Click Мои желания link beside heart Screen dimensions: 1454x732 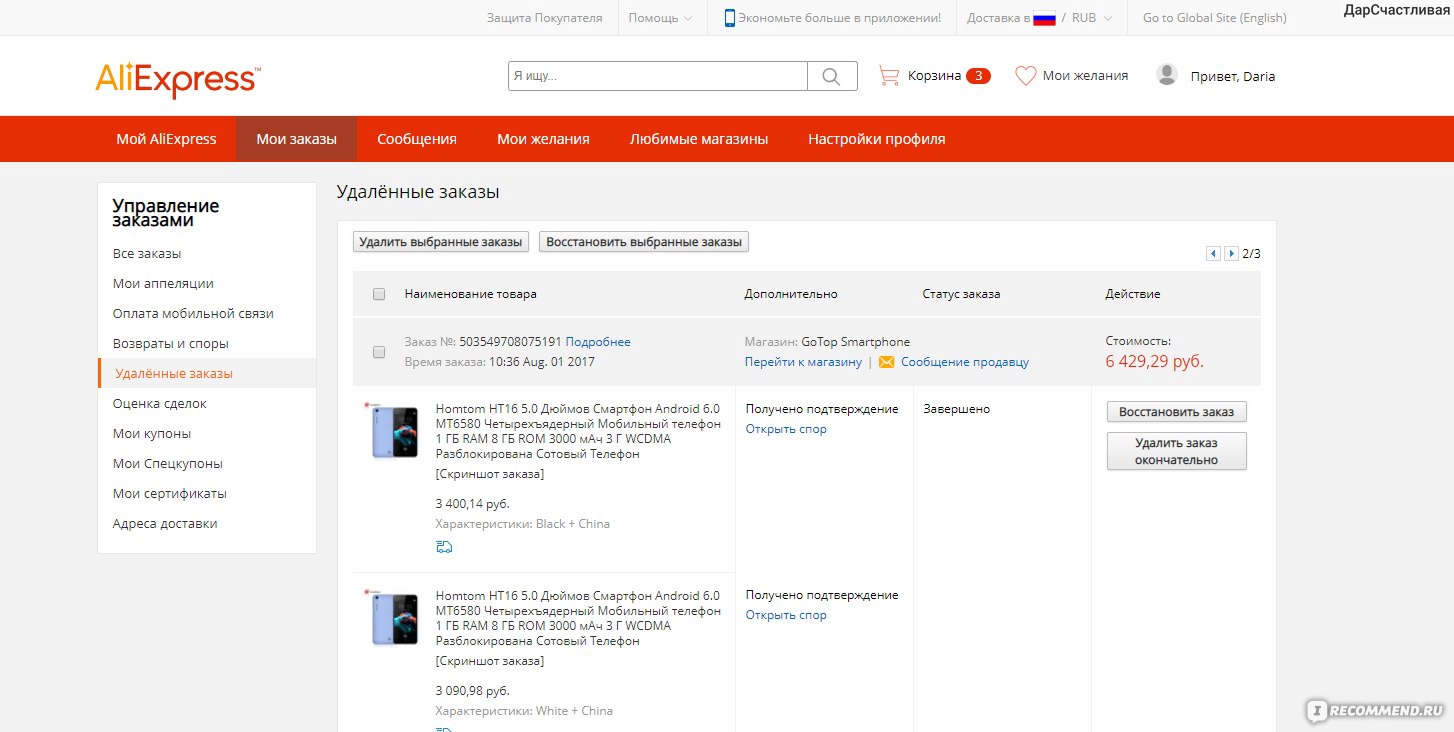pos(1085,76)
